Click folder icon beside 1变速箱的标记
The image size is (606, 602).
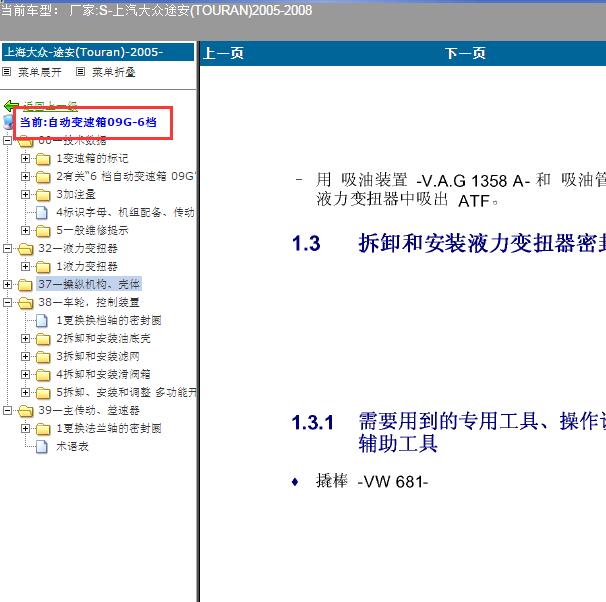43,158
